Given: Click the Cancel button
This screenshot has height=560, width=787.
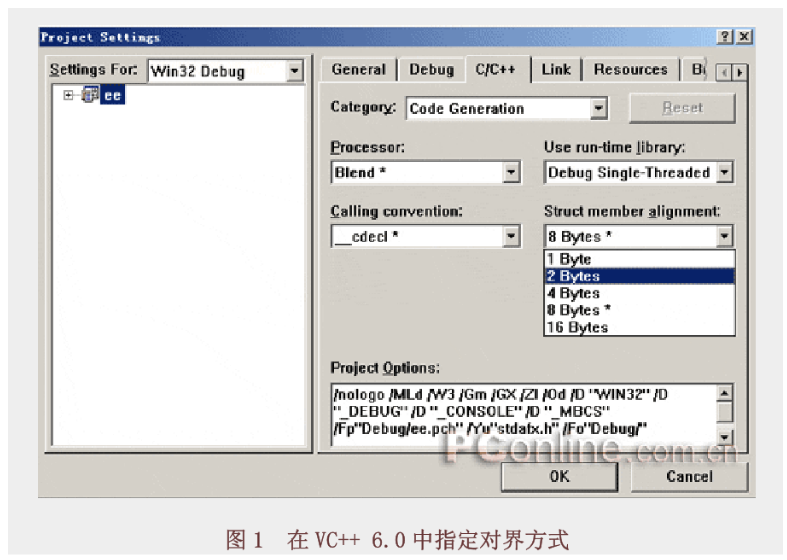Looking at the screenshot, I should tap(689, 476).
